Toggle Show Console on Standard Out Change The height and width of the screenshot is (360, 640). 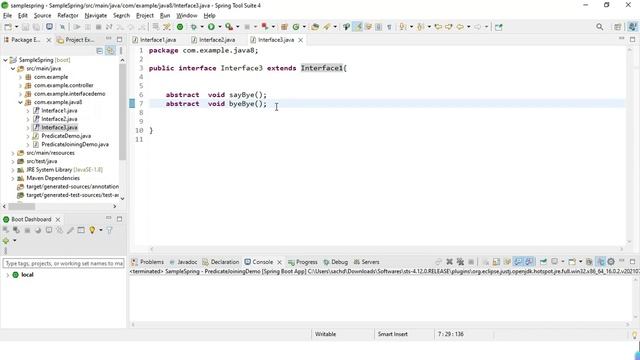coord(518,262)
